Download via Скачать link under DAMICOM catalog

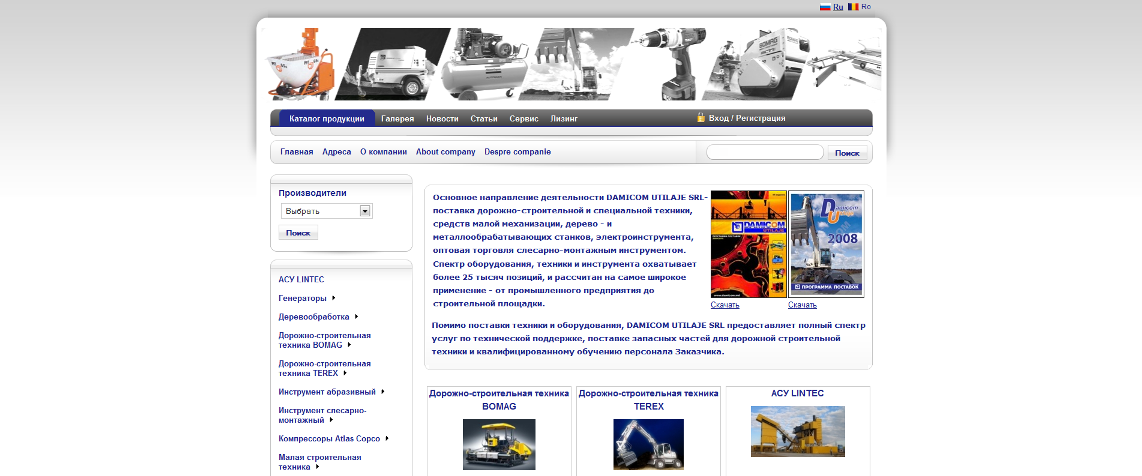click(x=725, y=305)
